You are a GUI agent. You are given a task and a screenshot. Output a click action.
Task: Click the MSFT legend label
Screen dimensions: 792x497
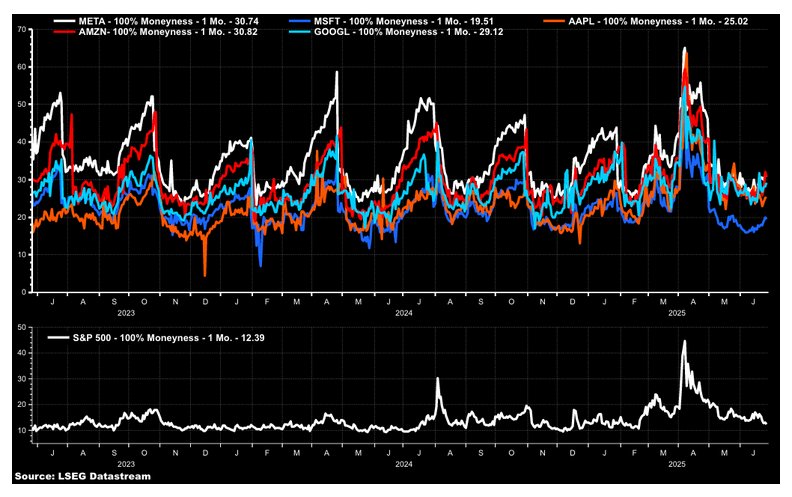[x=404, y=21]
